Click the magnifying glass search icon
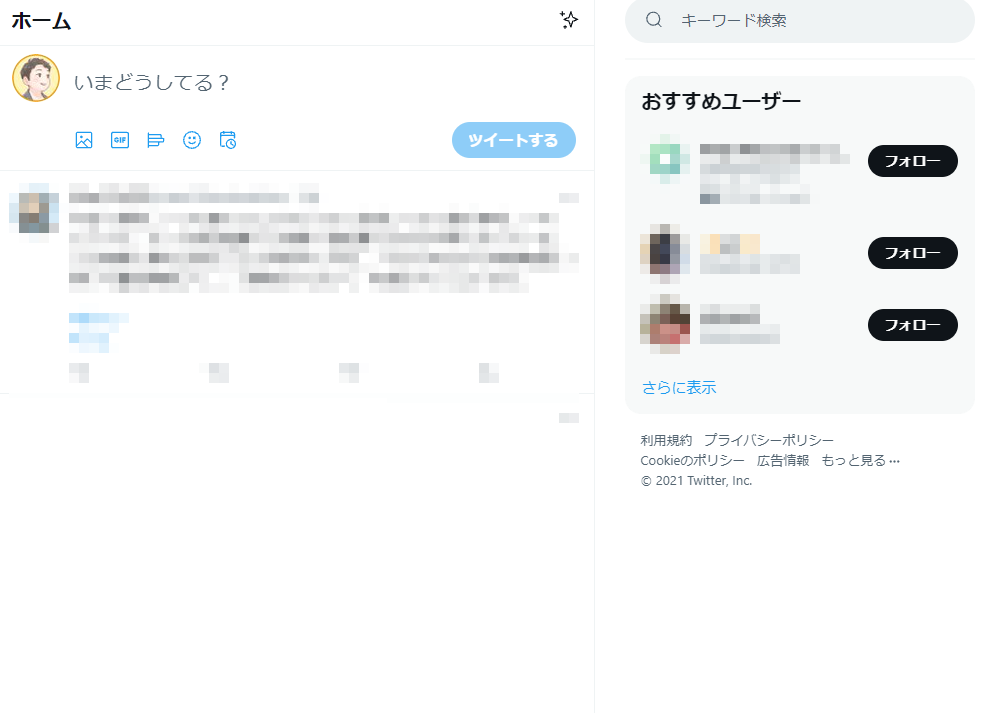The width and height of the screenshot is (989, 713). [x=654, y=20]
